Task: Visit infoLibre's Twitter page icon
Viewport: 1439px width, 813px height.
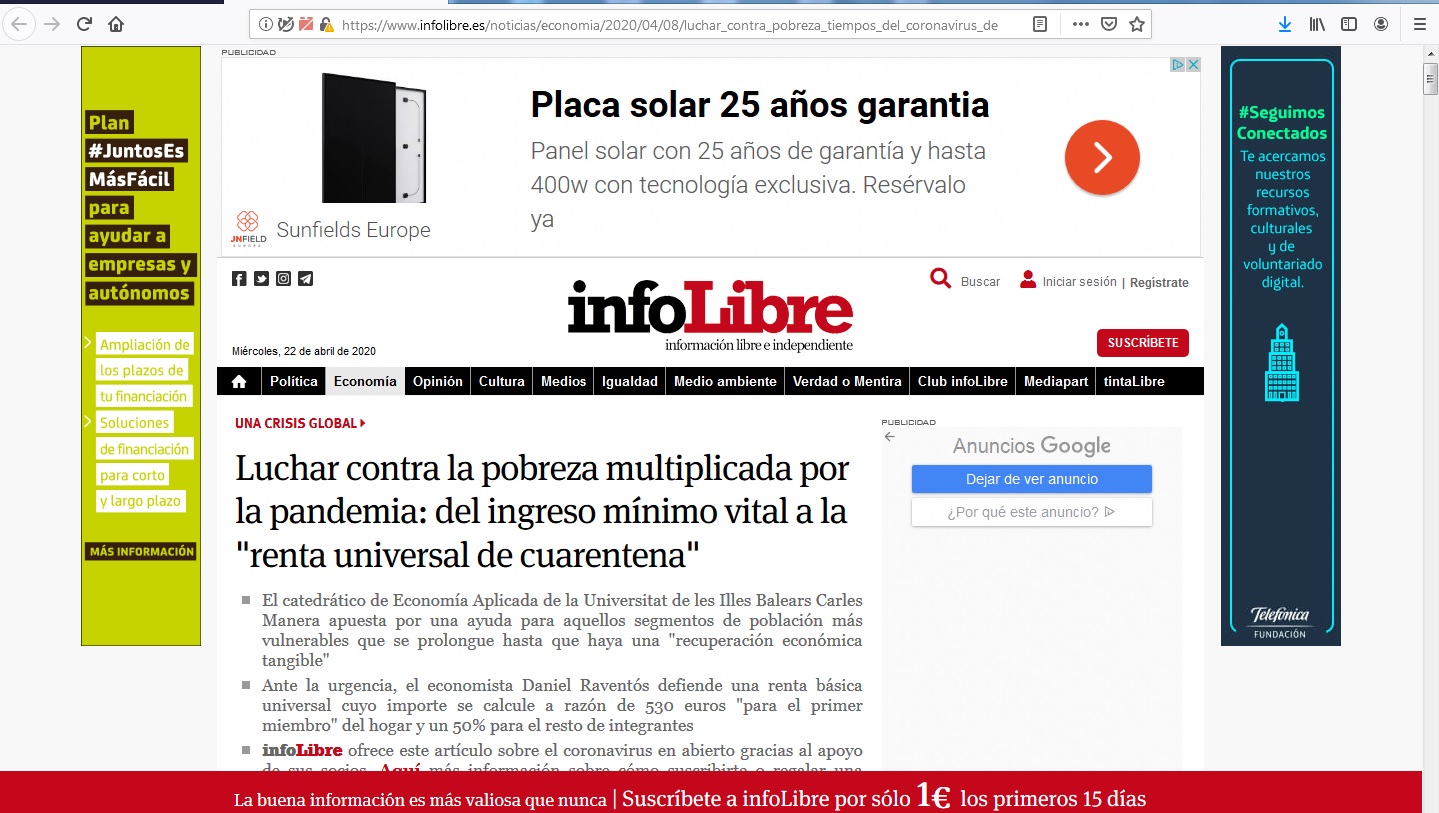Action: click(261, 279)
